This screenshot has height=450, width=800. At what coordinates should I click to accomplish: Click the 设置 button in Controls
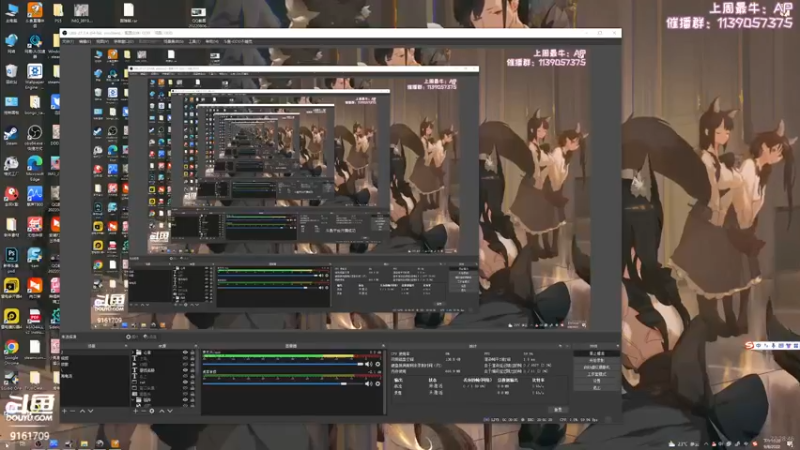click(597, 381)
